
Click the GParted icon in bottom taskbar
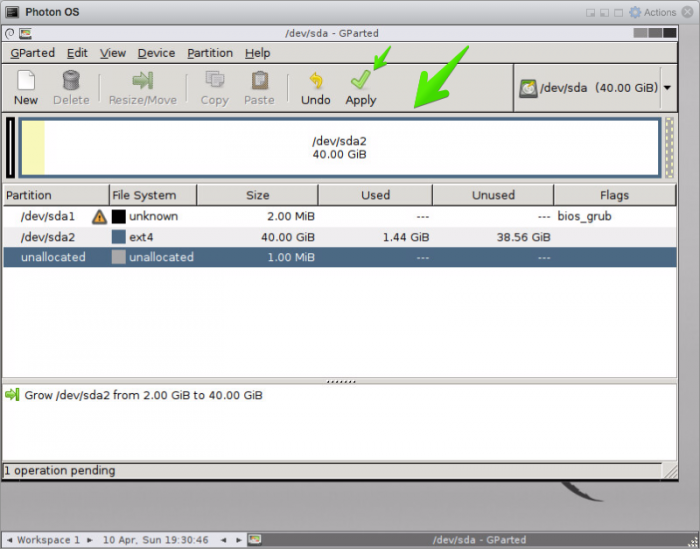click(x=254, y=539)
